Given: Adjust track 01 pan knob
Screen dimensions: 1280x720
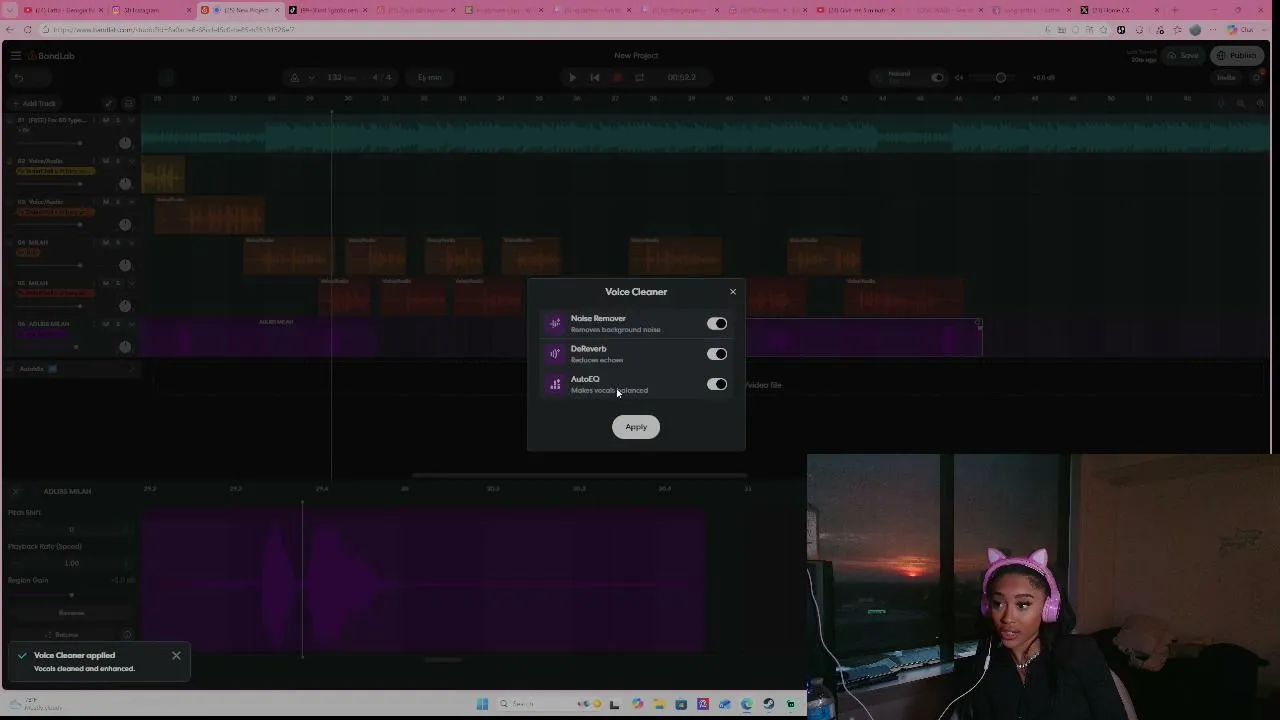Looking at the screenshot, I should [x=125, y=143].
